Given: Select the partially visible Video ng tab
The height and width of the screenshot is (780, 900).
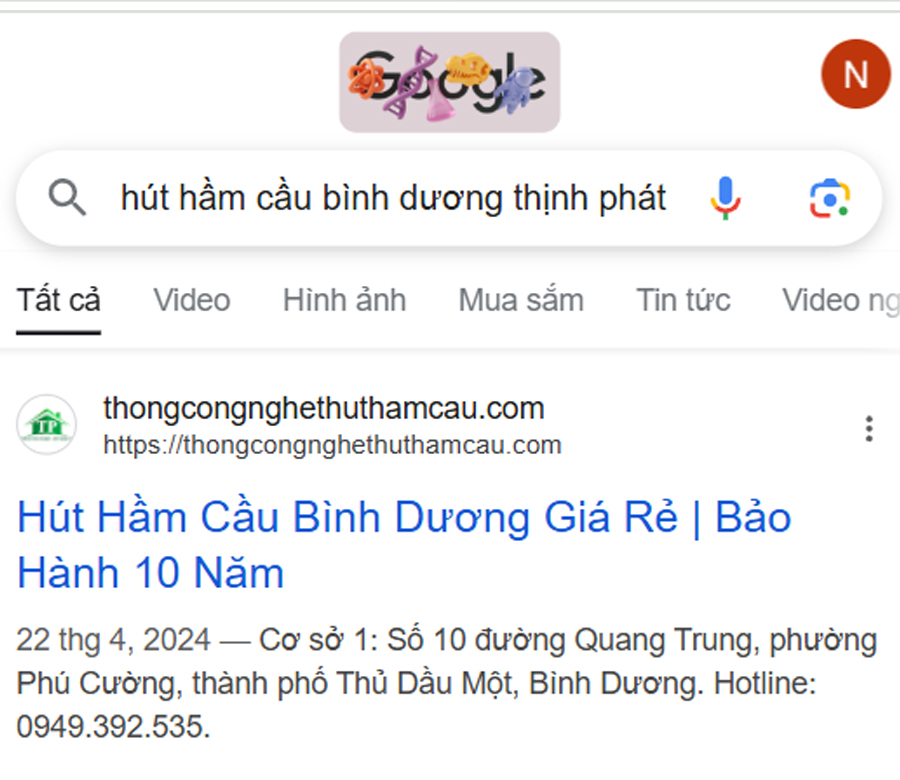Looking at the screenshot, I should (841, 300).
